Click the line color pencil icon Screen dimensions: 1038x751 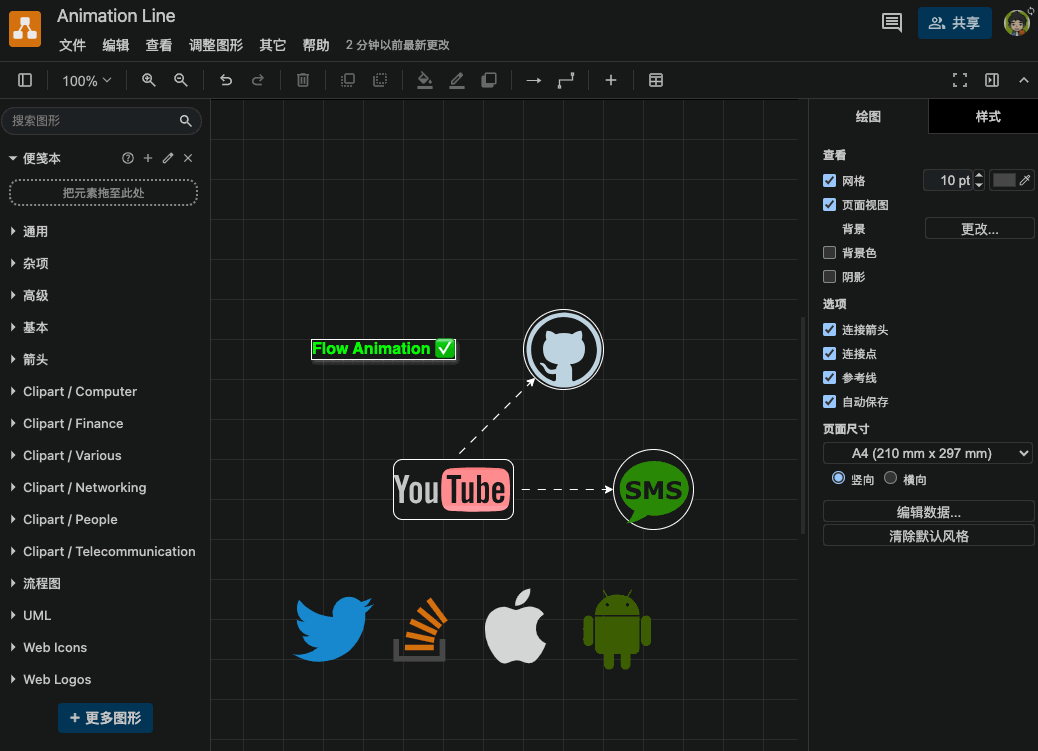click(x=457, y=80)
